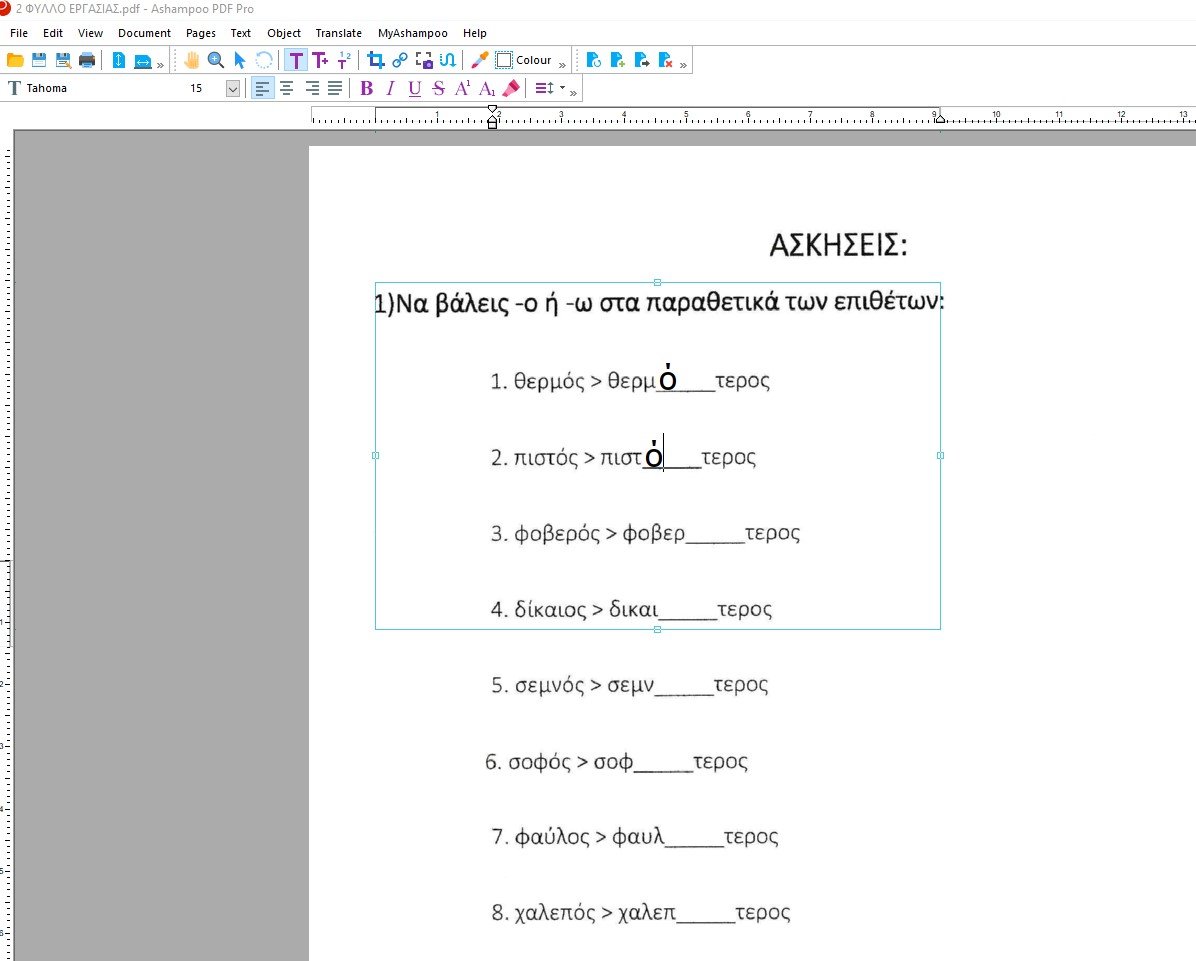The height and width of the screenshot is (961, 1196).
Task: Select the Hand pan tool
Action: click(191, 60)
